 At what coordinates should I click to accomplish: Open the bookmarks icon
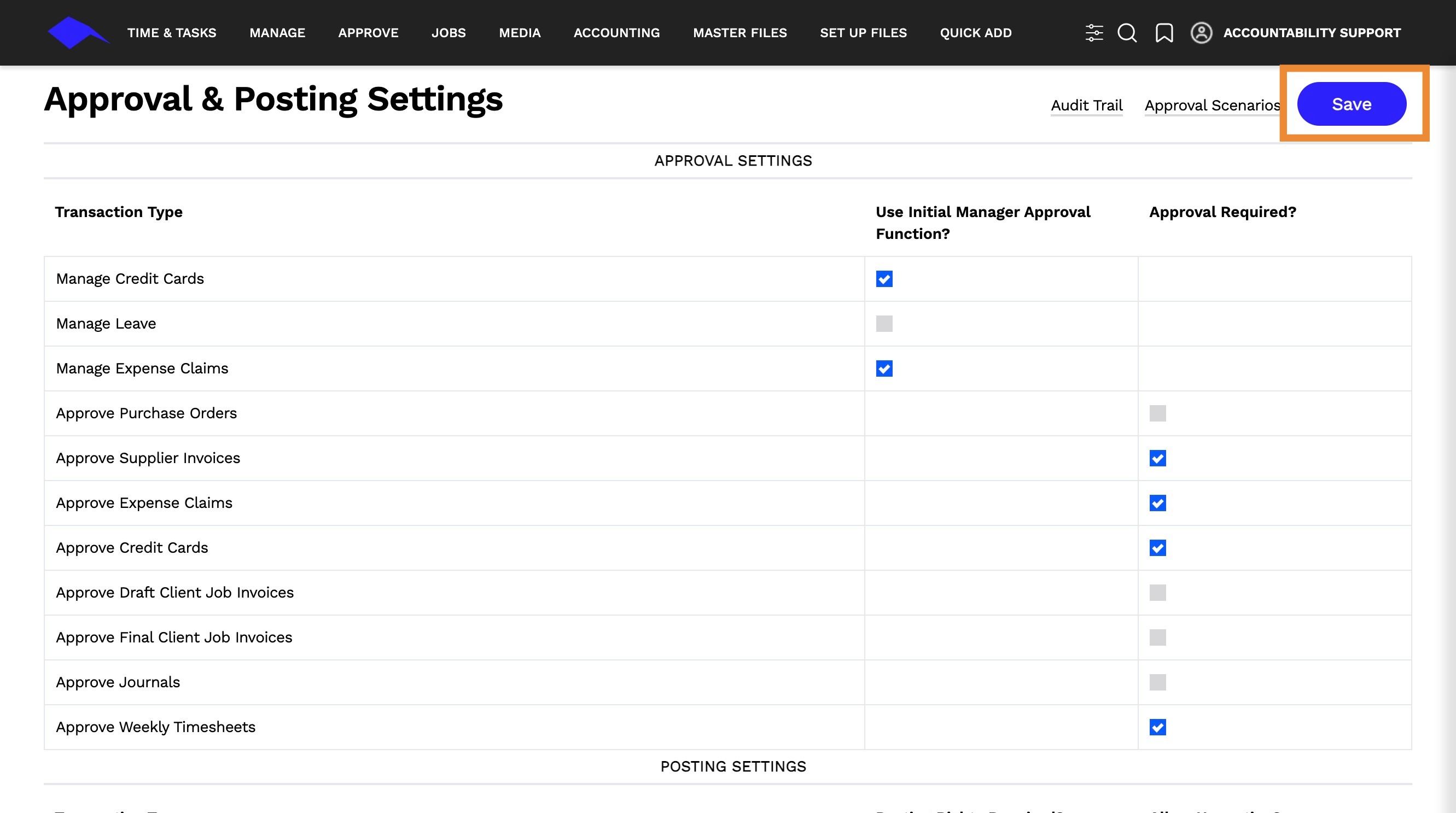tap(1164, 33)
